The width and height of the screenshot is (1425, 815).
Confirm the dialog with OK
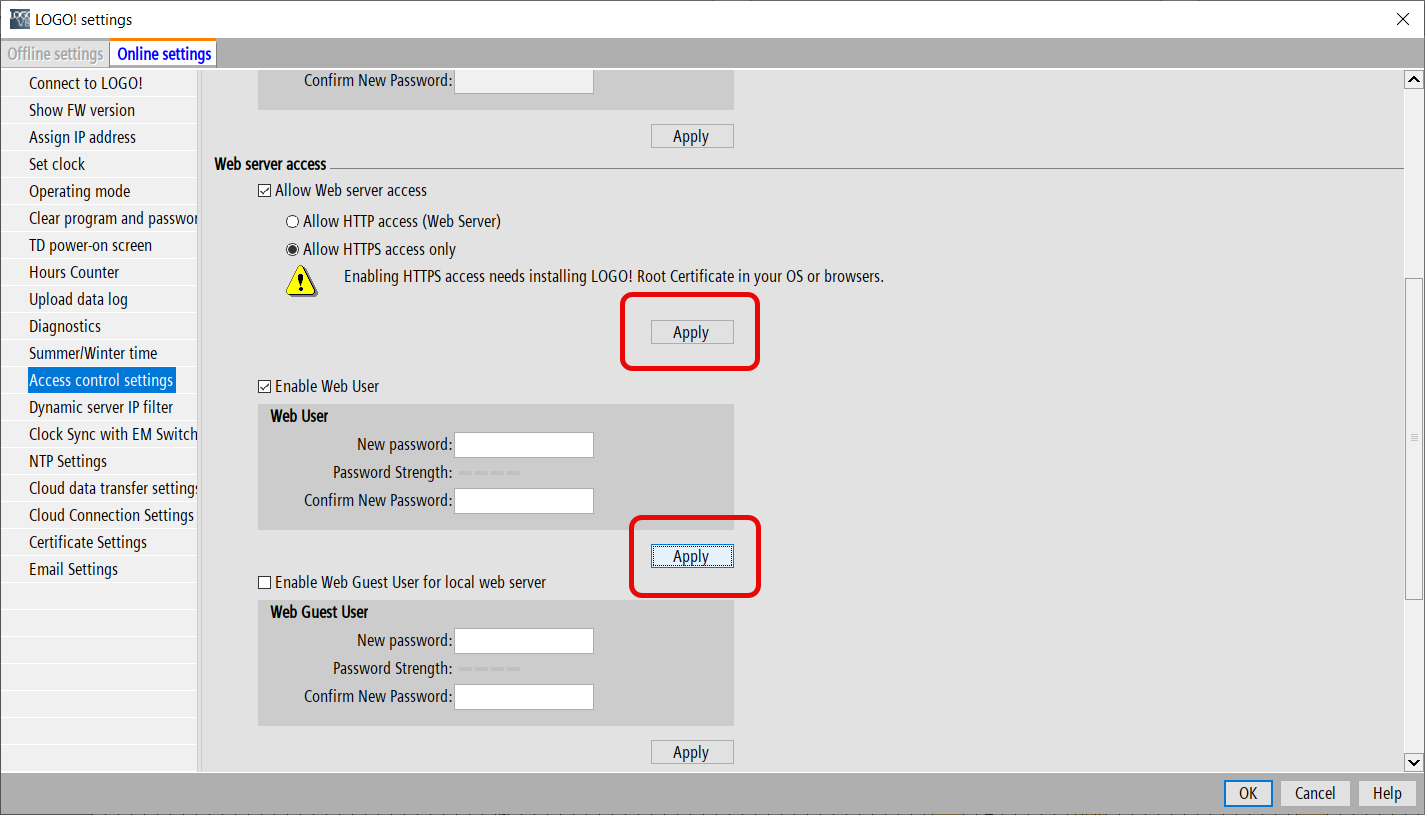click(1248, 793)
